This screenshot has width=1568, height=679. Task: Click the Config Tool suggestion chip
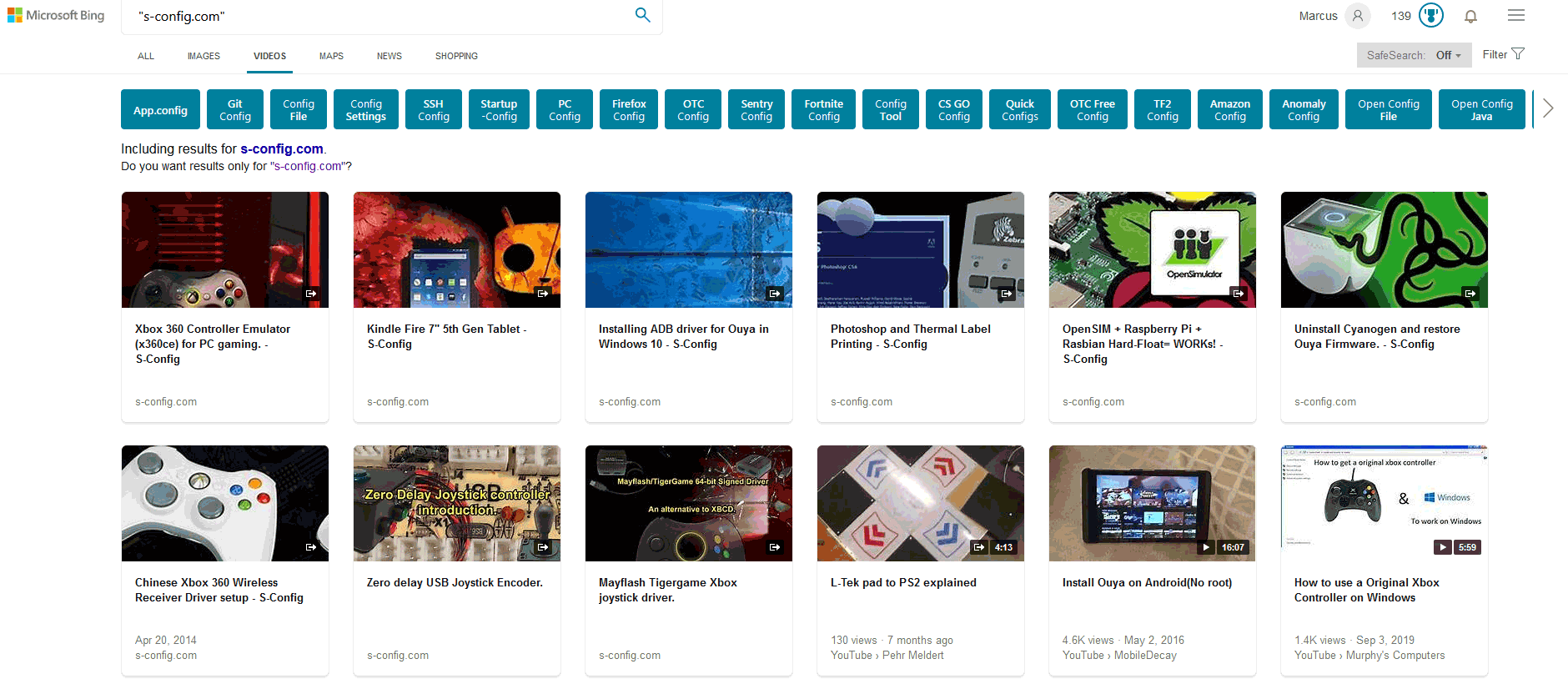(x=891, y=109)
